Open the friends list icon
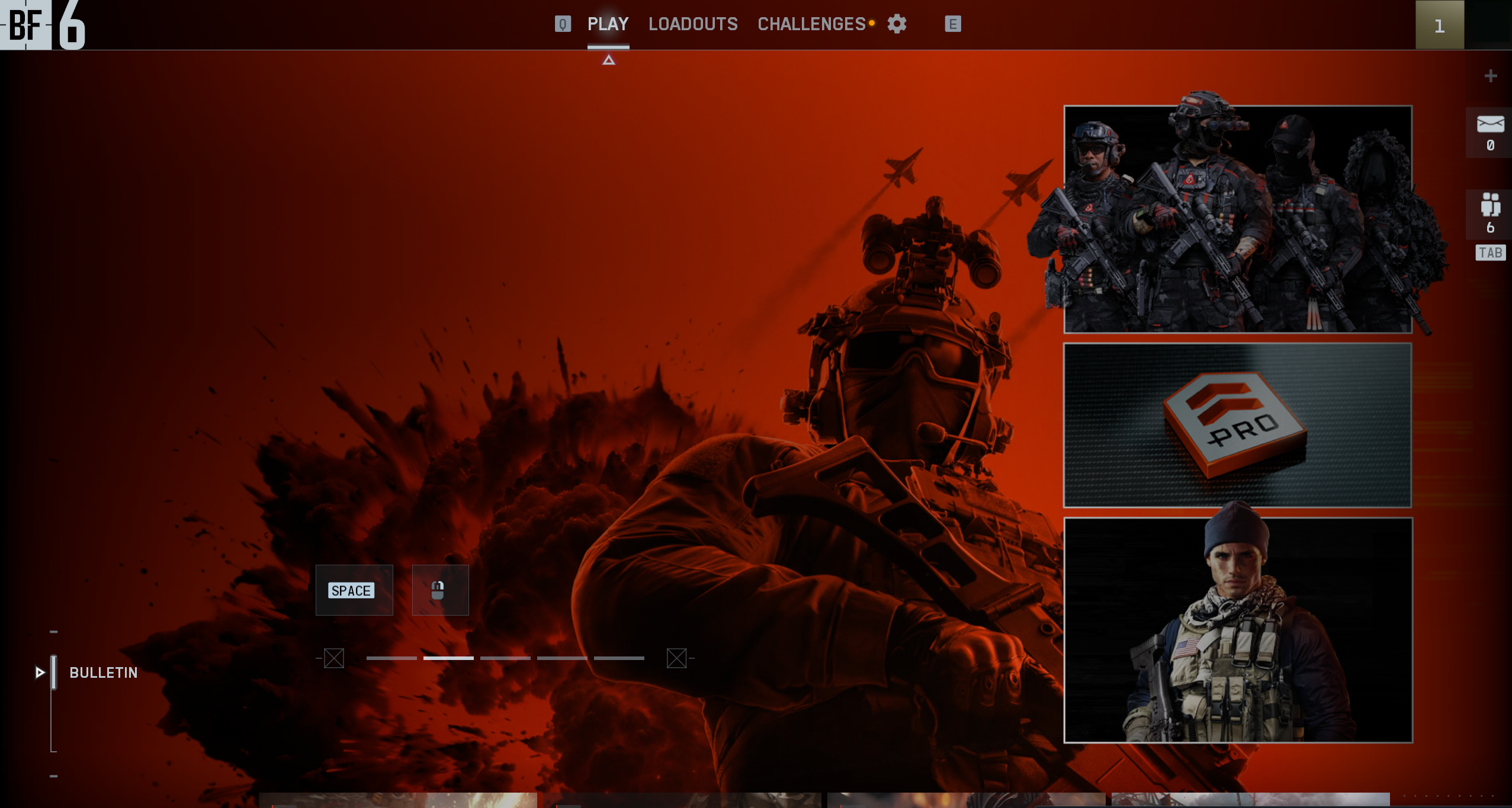Viewport: 1512px width, 808px height. [x=1490, y=204]
